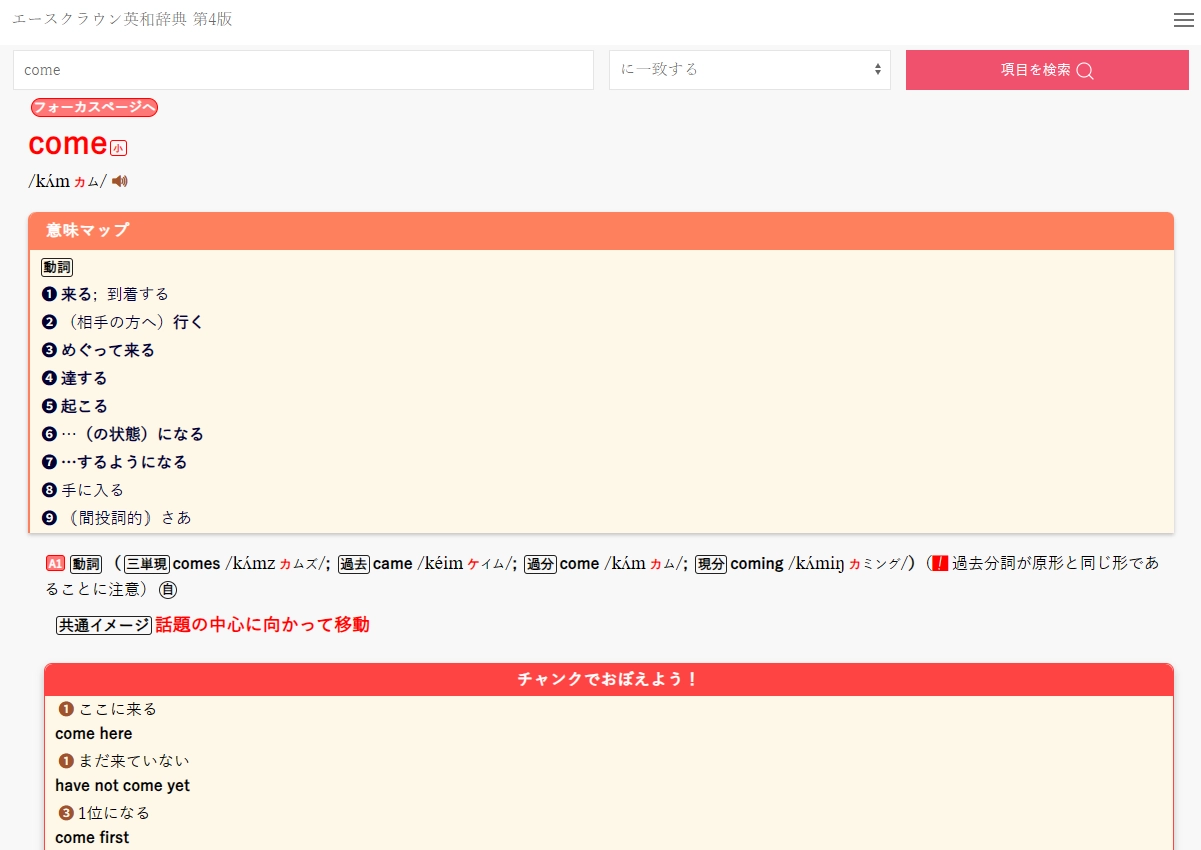Image resolution: width=1201 pixels, height=850 pixels.
Task: Click the 意味マップ panel header
Action: pos(601,231)
